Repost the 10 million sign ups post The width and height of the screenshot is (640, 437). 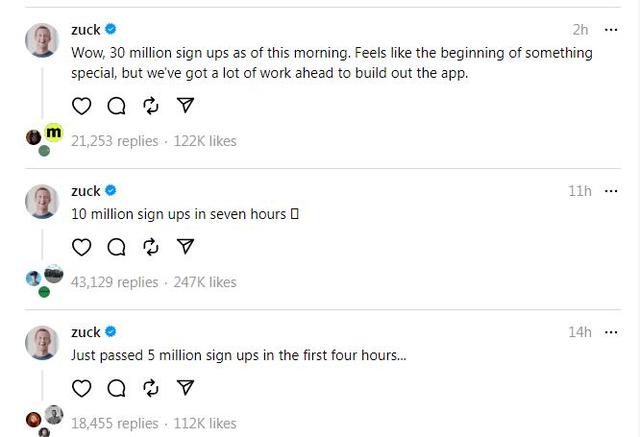pos(150,246)
